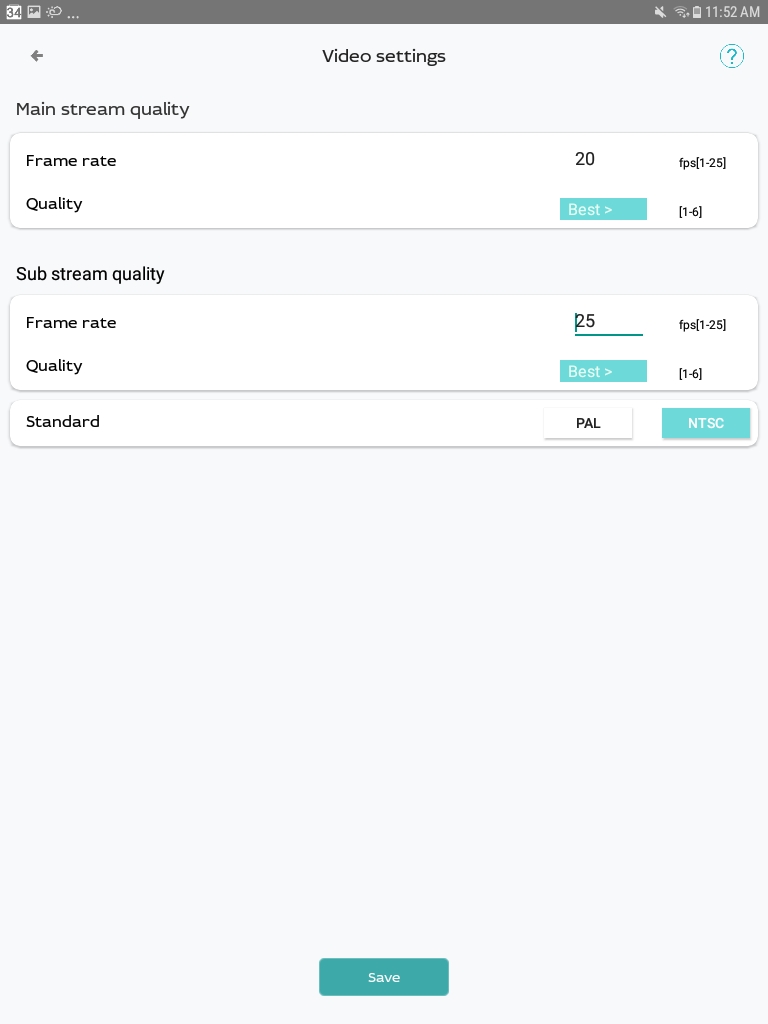Save the video settings
Viewport: 768px width, 1024px height.
[384, 977]
